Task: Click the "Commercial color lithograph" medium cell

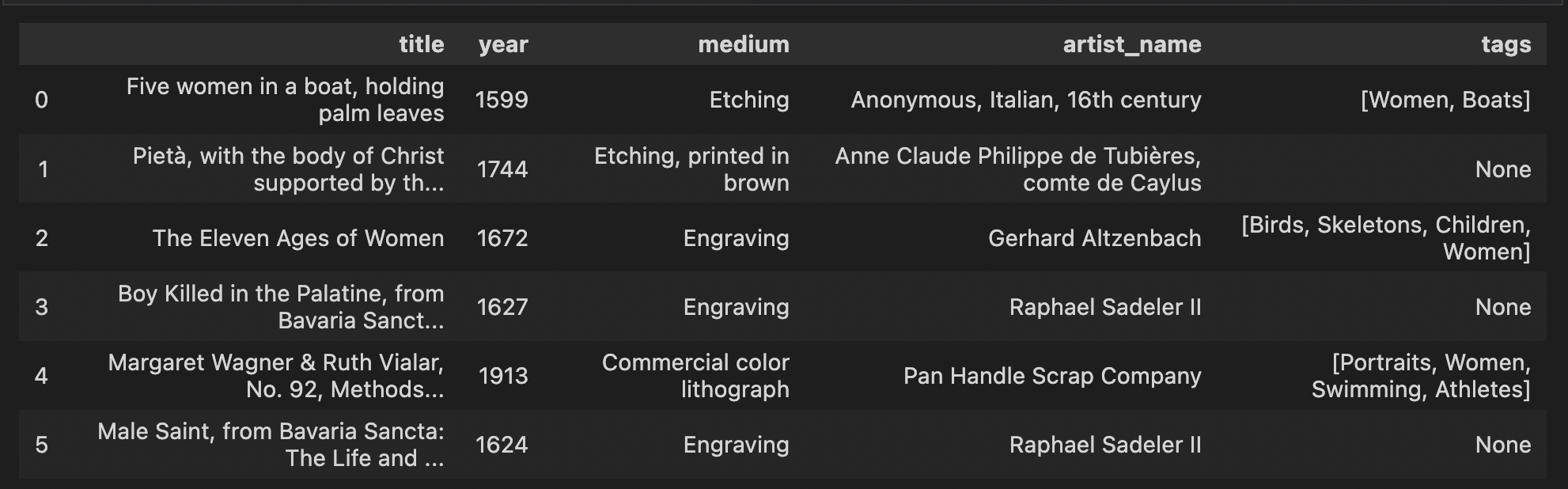Action: tap(695, 376)
